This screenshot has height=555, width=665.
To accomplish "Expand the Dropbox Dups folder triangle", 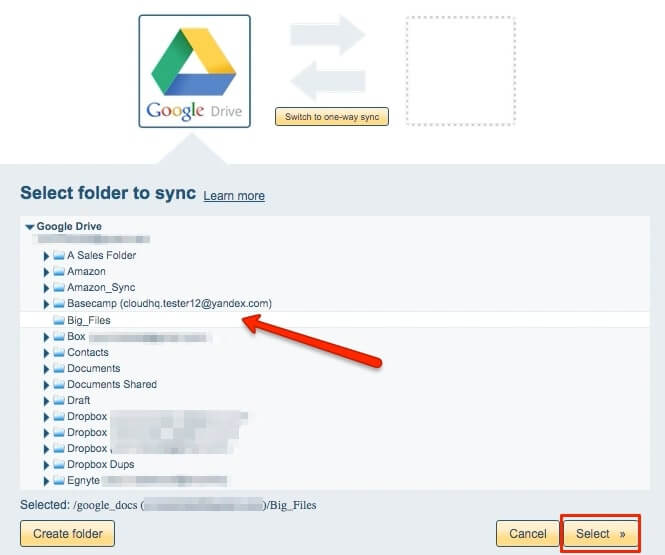I will coord(46,465).
